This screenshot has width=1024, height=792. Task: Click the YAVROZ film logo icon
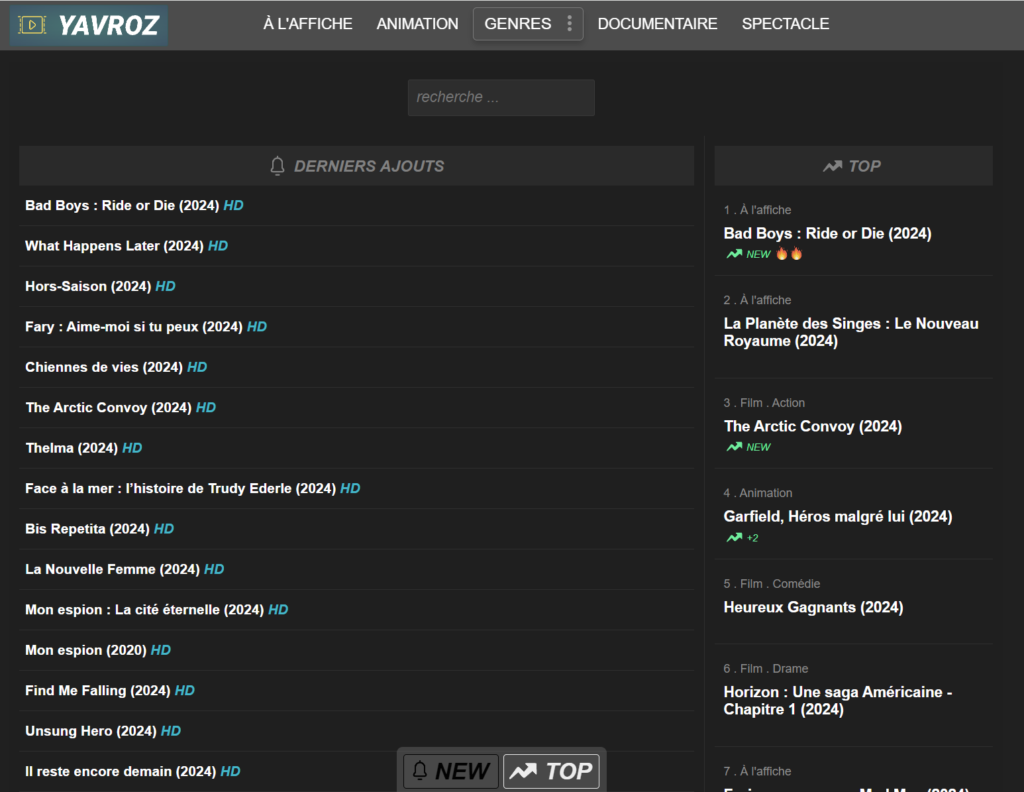(32, 25)
